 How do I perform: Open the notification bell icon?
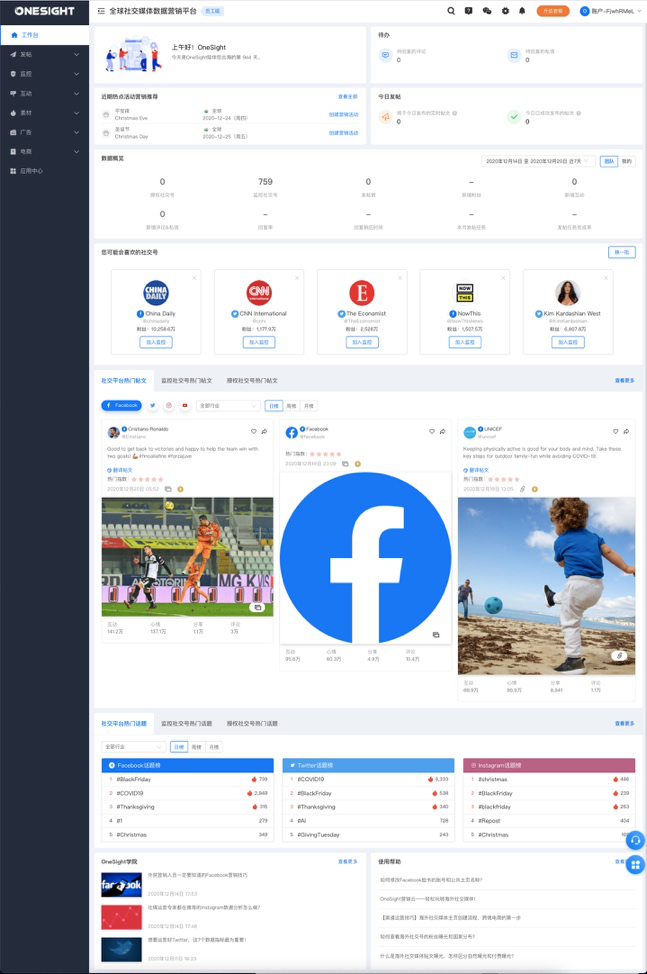click(522, 11)
